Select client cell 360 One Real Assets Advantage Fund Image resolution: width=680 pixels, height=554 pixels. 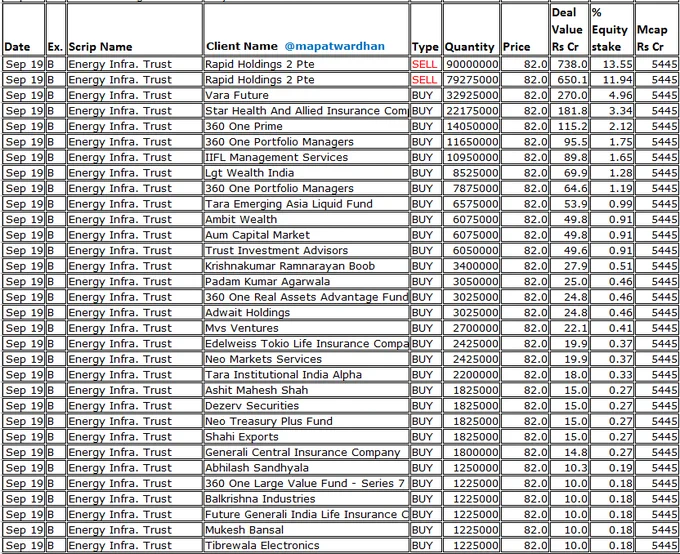click(306, 297)
